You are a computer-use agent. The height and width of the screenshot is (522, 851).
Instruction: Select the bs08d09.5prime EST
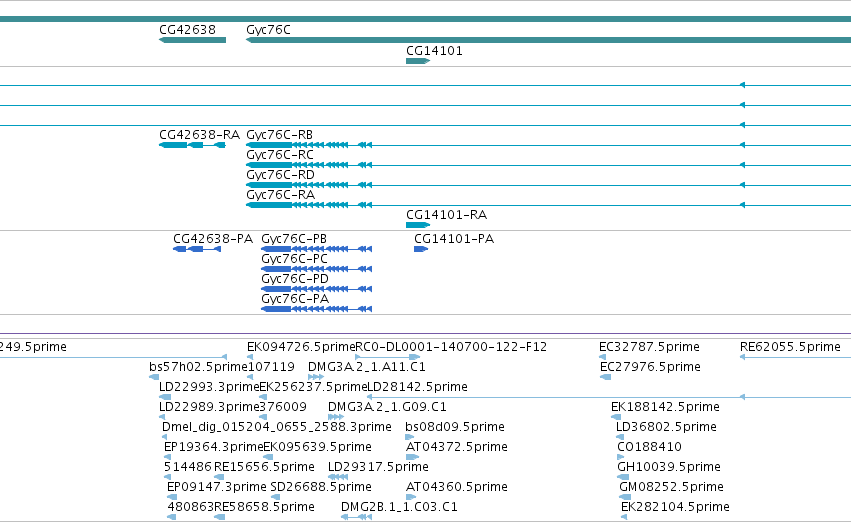[x=410, y=437]
